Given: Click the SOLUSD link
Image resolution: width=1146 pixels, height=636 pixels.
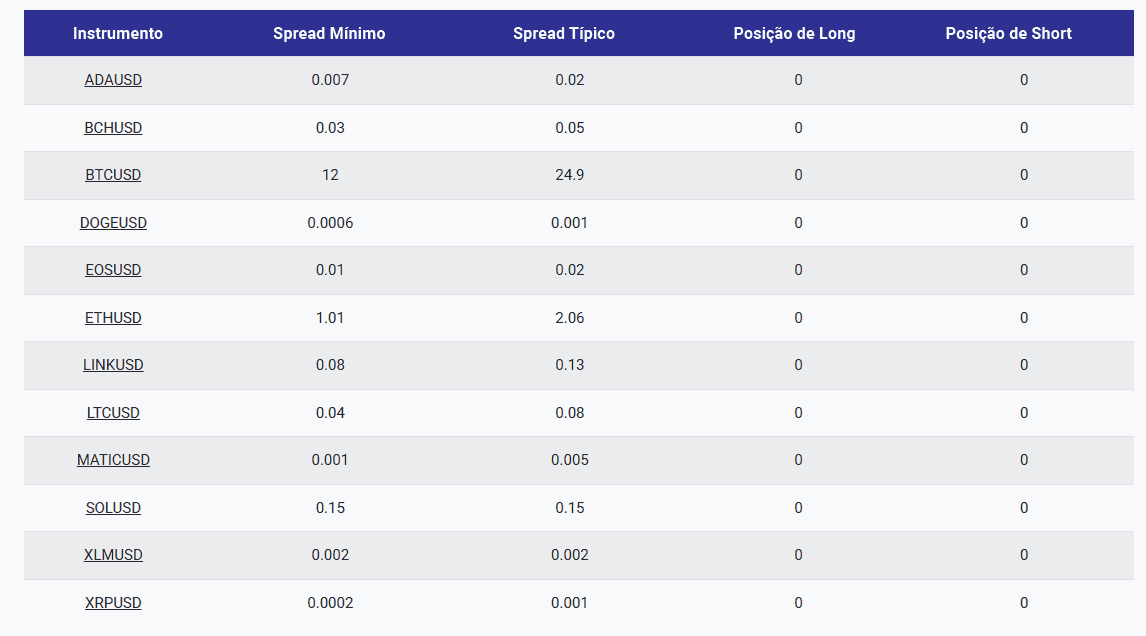Looking at the screenshot, I should (113, 508).
